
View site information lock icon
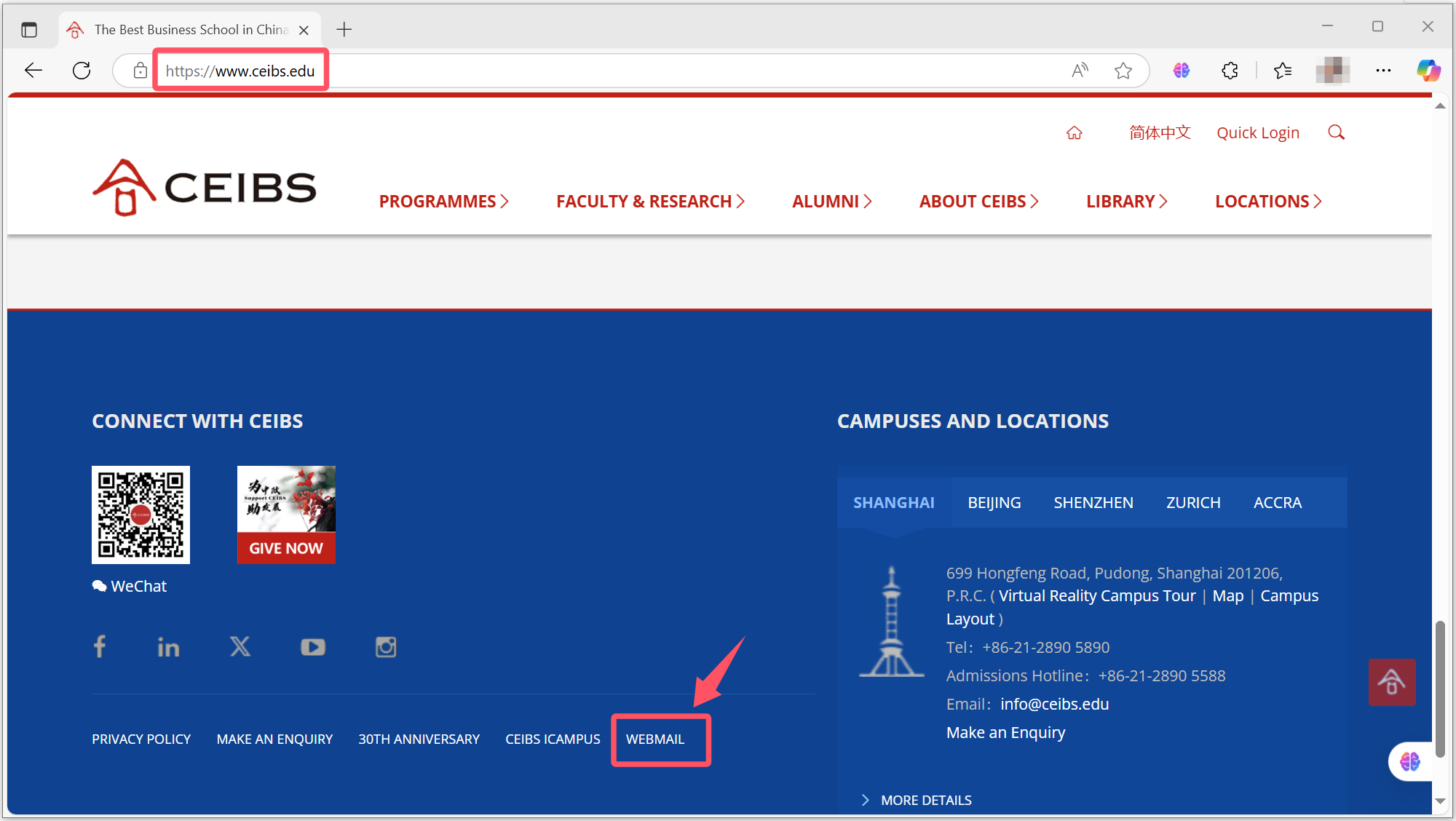(x=141, y=71)
